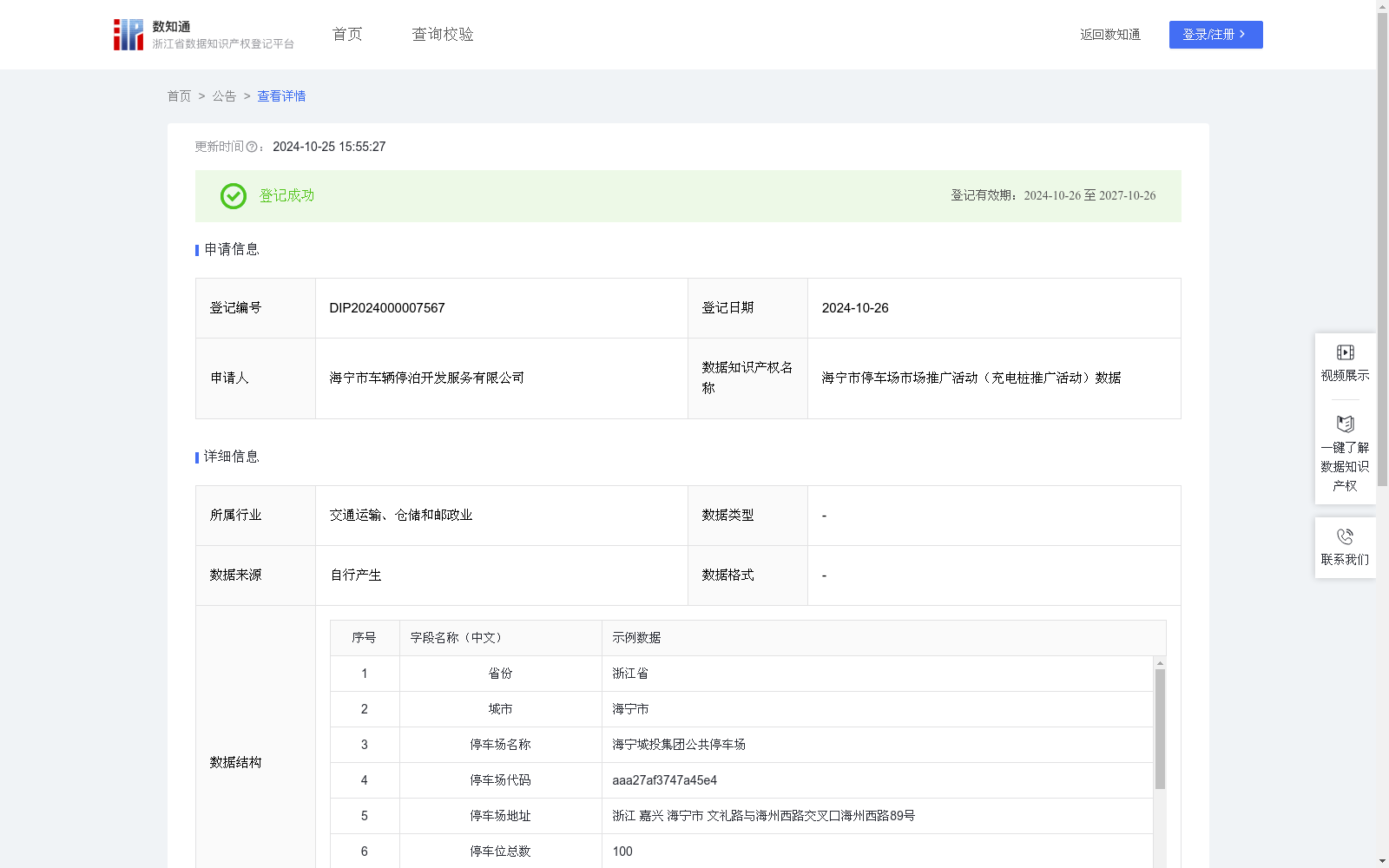
Task: Click the 自行产生 data source value
Action: point(356,575)
